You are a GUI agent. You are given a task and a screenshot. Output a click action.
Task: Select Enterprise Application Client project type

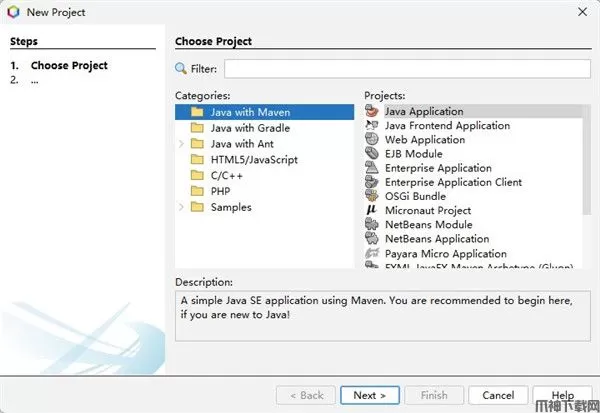coord(453,183)
